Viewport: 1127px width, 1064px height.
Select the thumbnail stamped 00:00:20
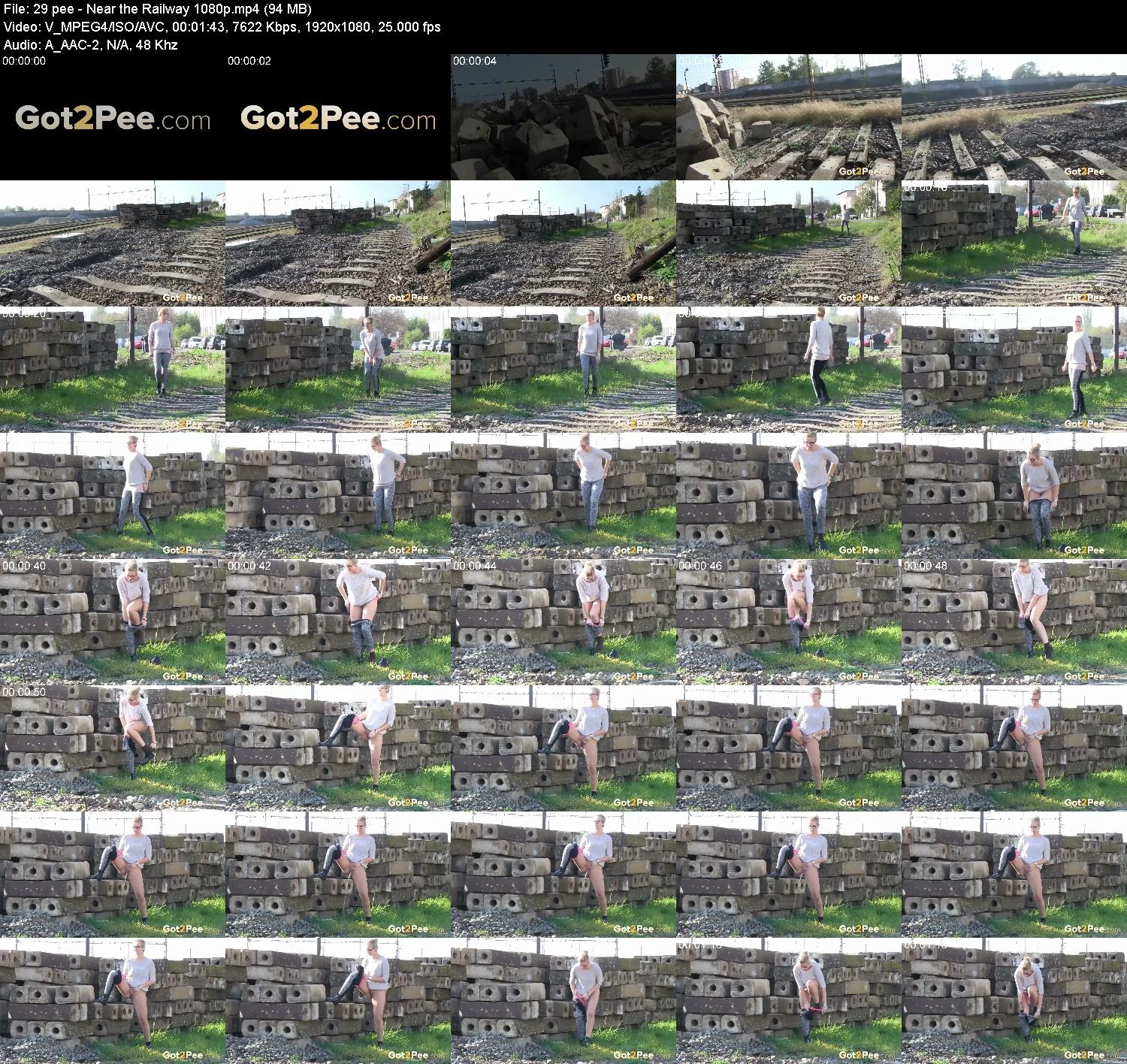point(113,369)
